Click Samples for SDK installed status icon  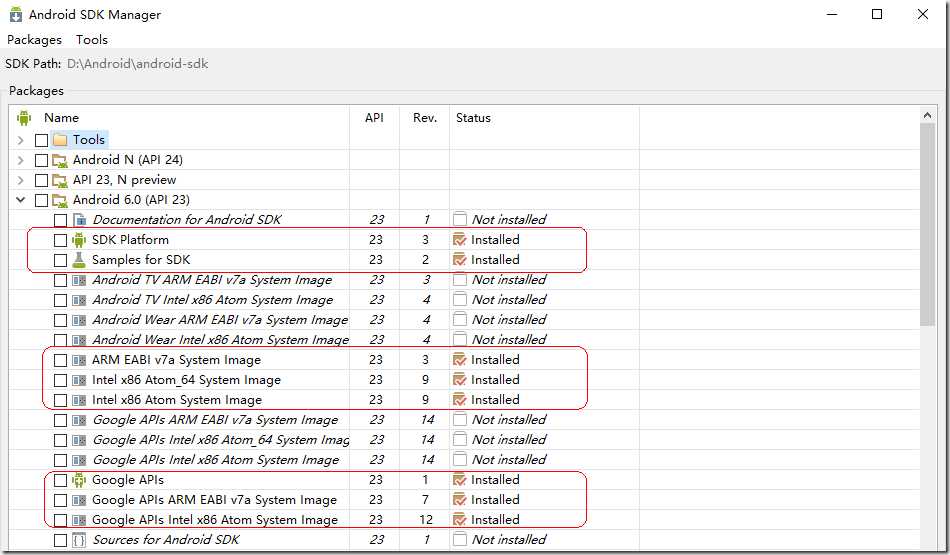460,260
